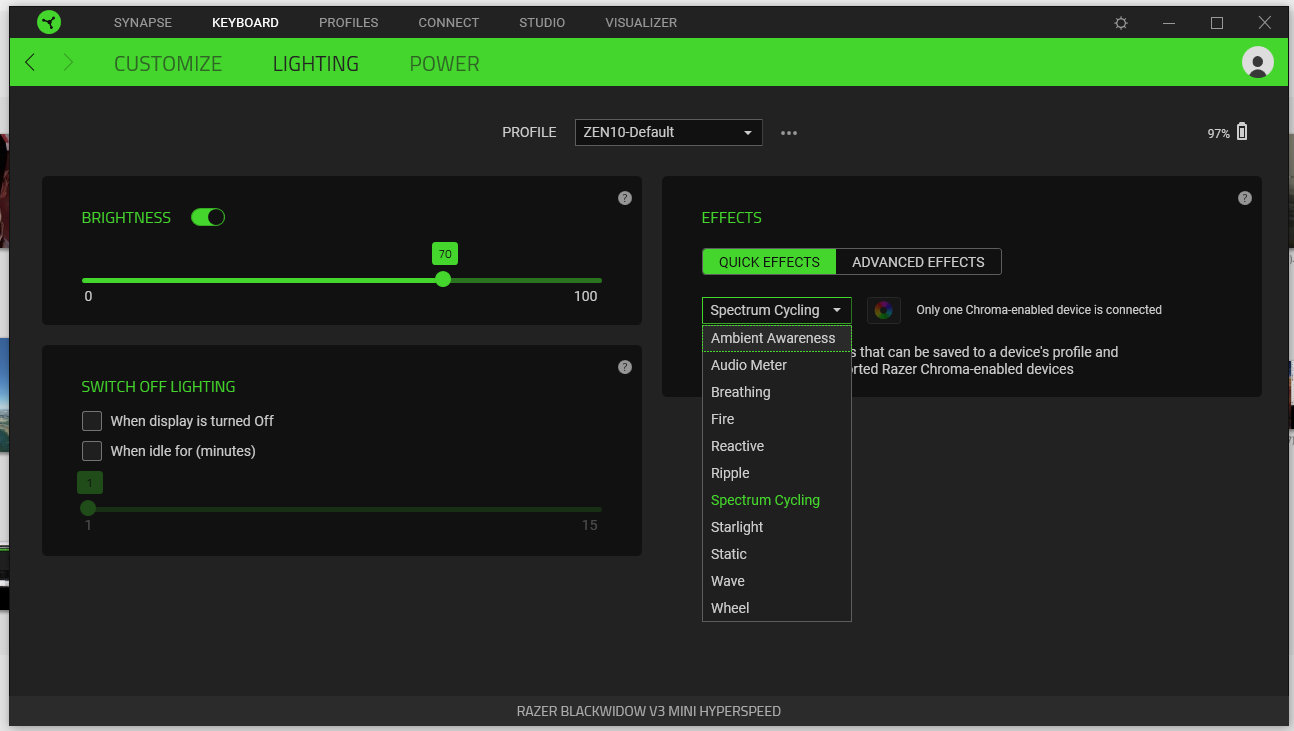This screenshot has width=1294, height=731.
Task: Pick the Ripple effect
Action: tap(776, 473)
